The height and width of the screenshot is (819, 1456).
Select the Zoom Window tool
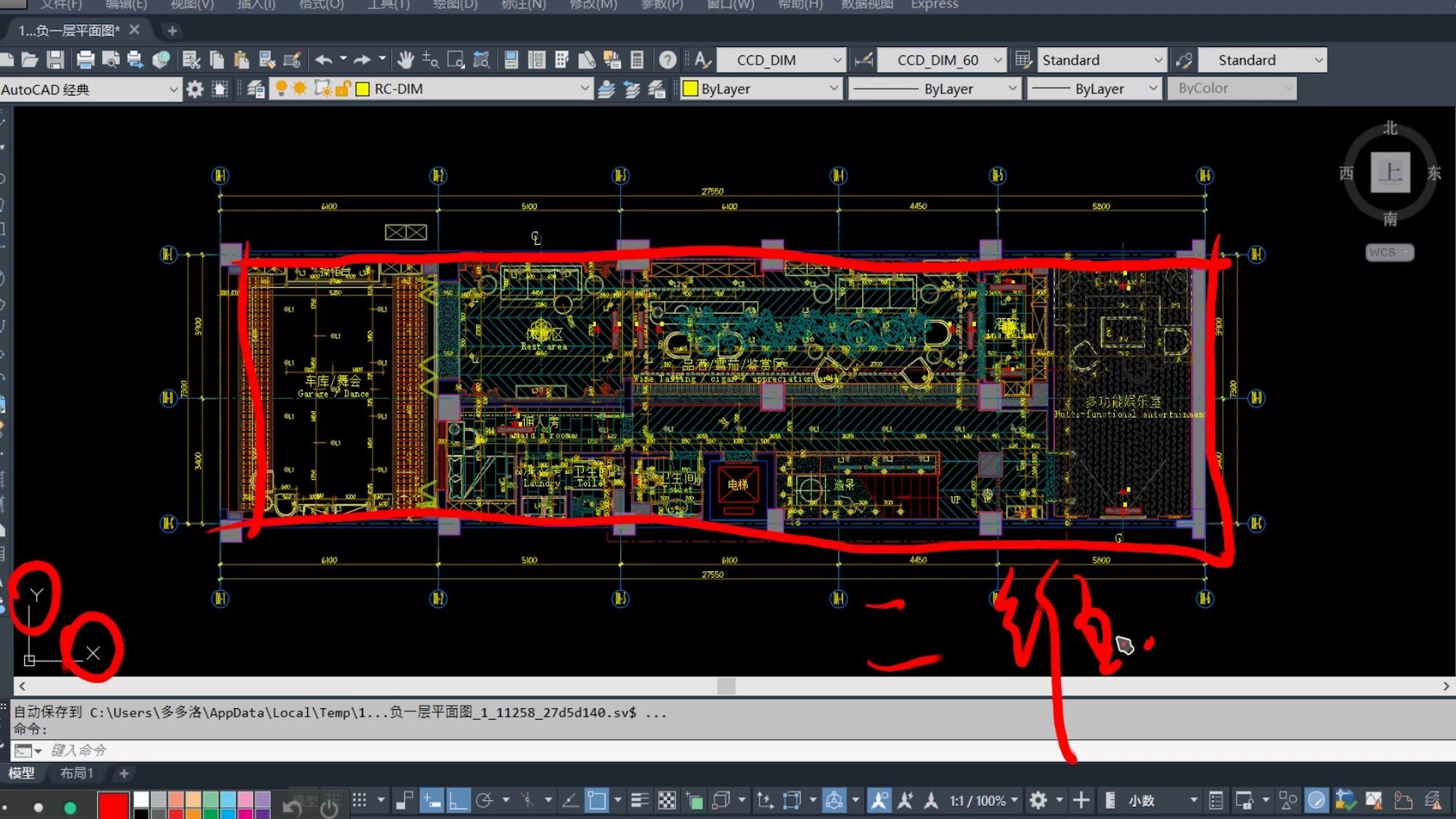pos(457,59)
